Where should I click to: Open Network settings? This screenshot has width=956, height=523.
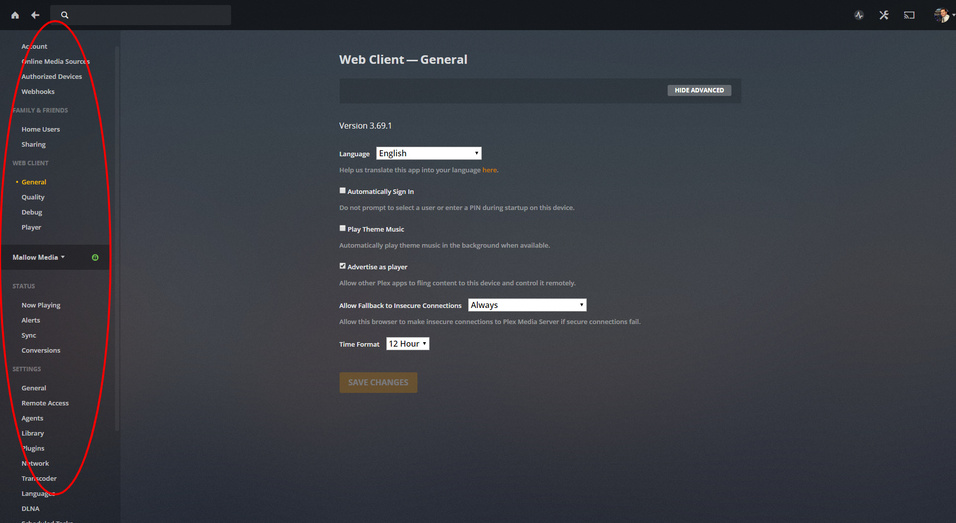pos(35,464)
